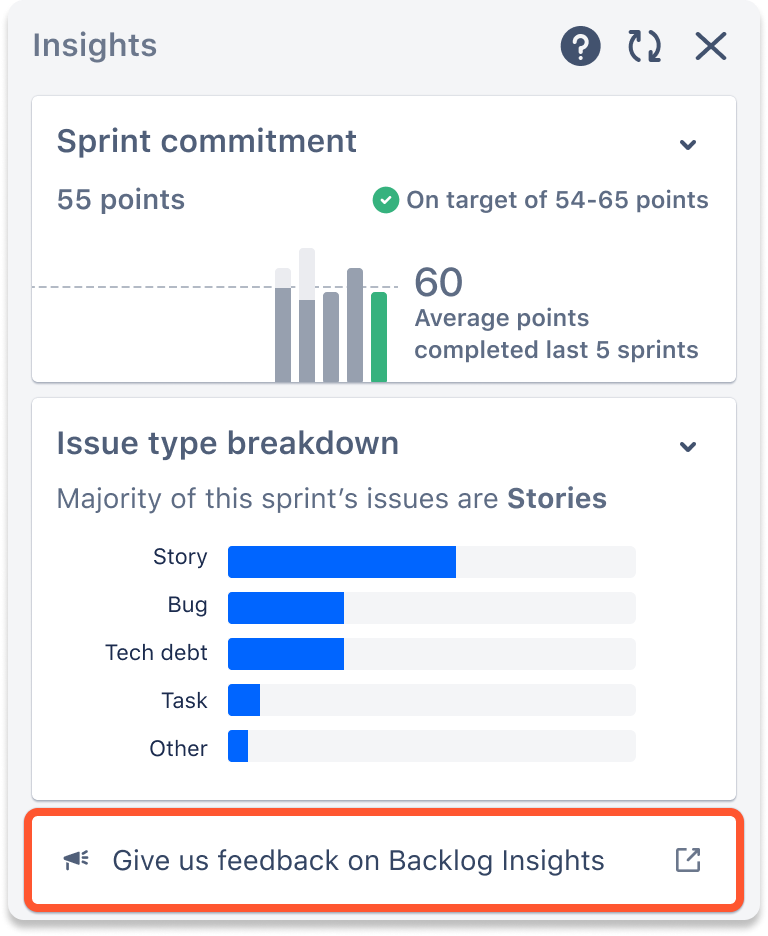Screen dimensions: 768x936
Task: Click the Task issue type bar
Action: [431, 700]
